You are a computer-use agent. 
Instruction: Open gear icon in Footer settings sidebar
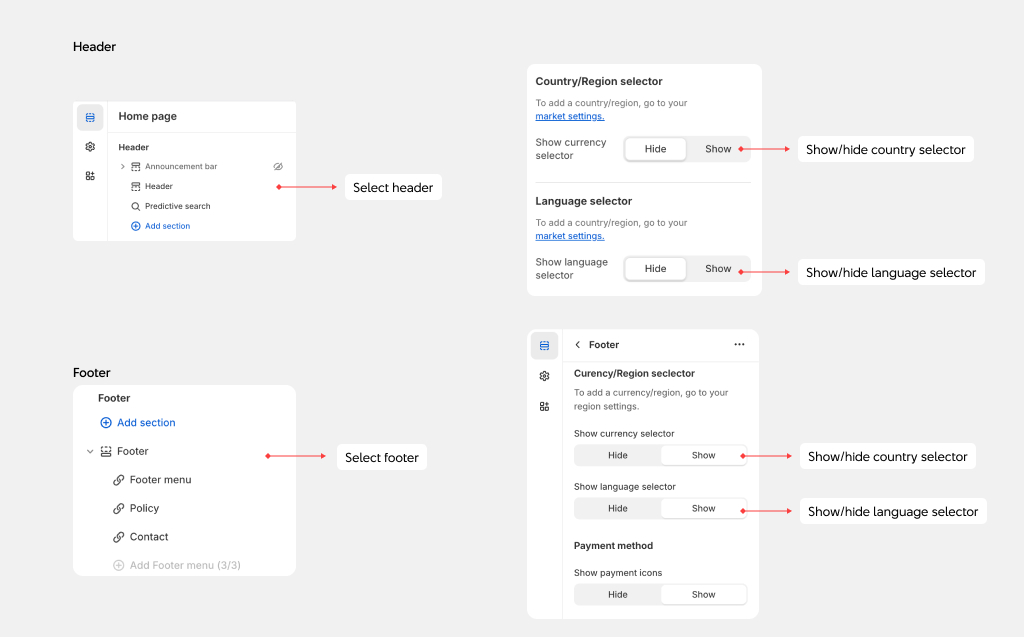pos(544,376)
